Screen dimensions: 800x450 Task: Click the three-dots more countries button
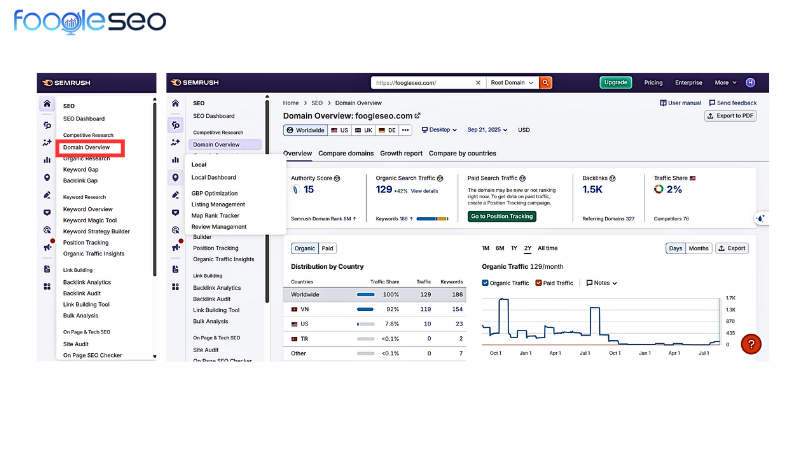tap(405, 130)
